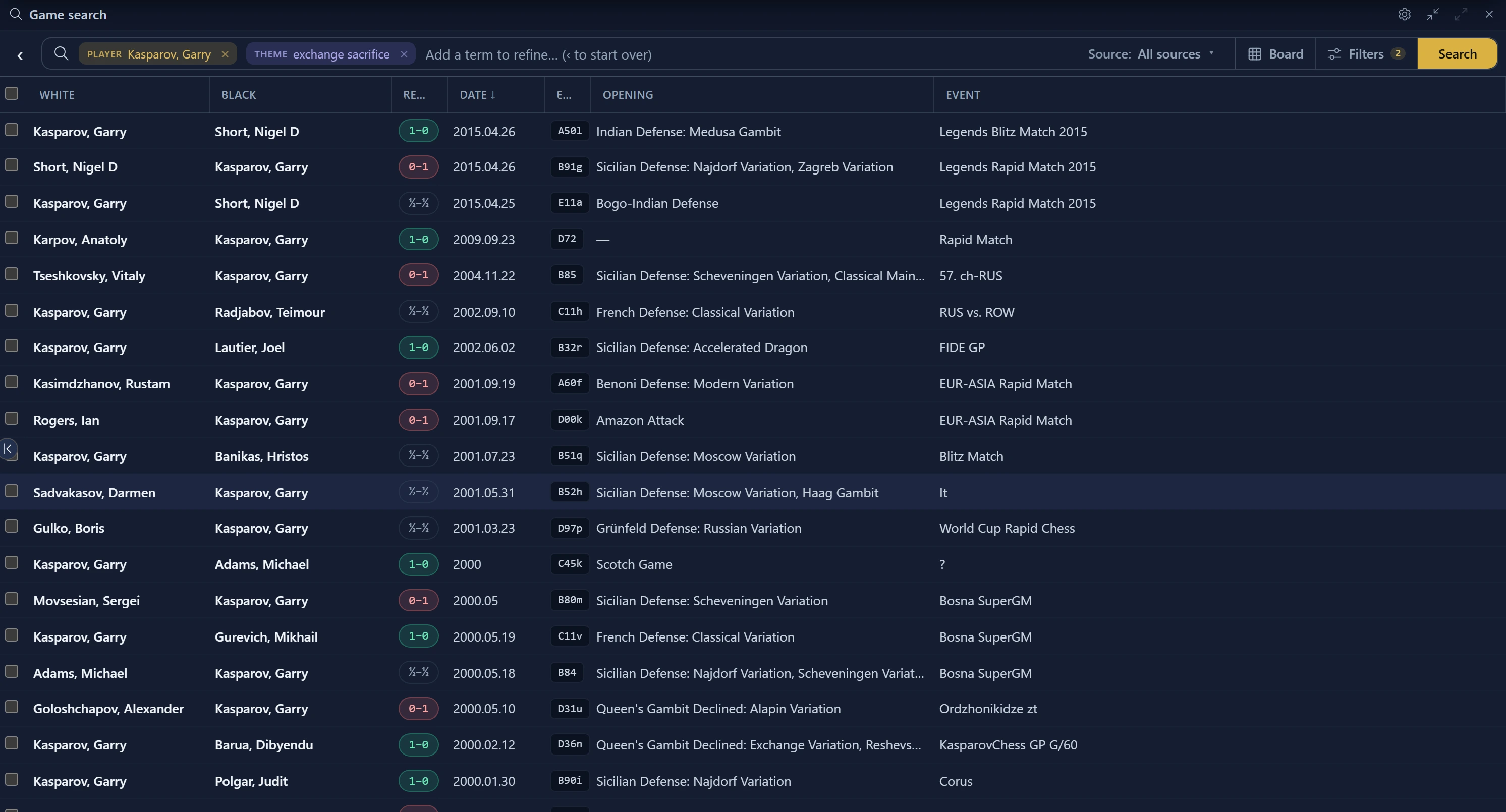The height and width of the screenshot is (812, 1506).
Task: Click the 0-1 badge in Tseshkovsky row
Action: (x=419, y=275)
